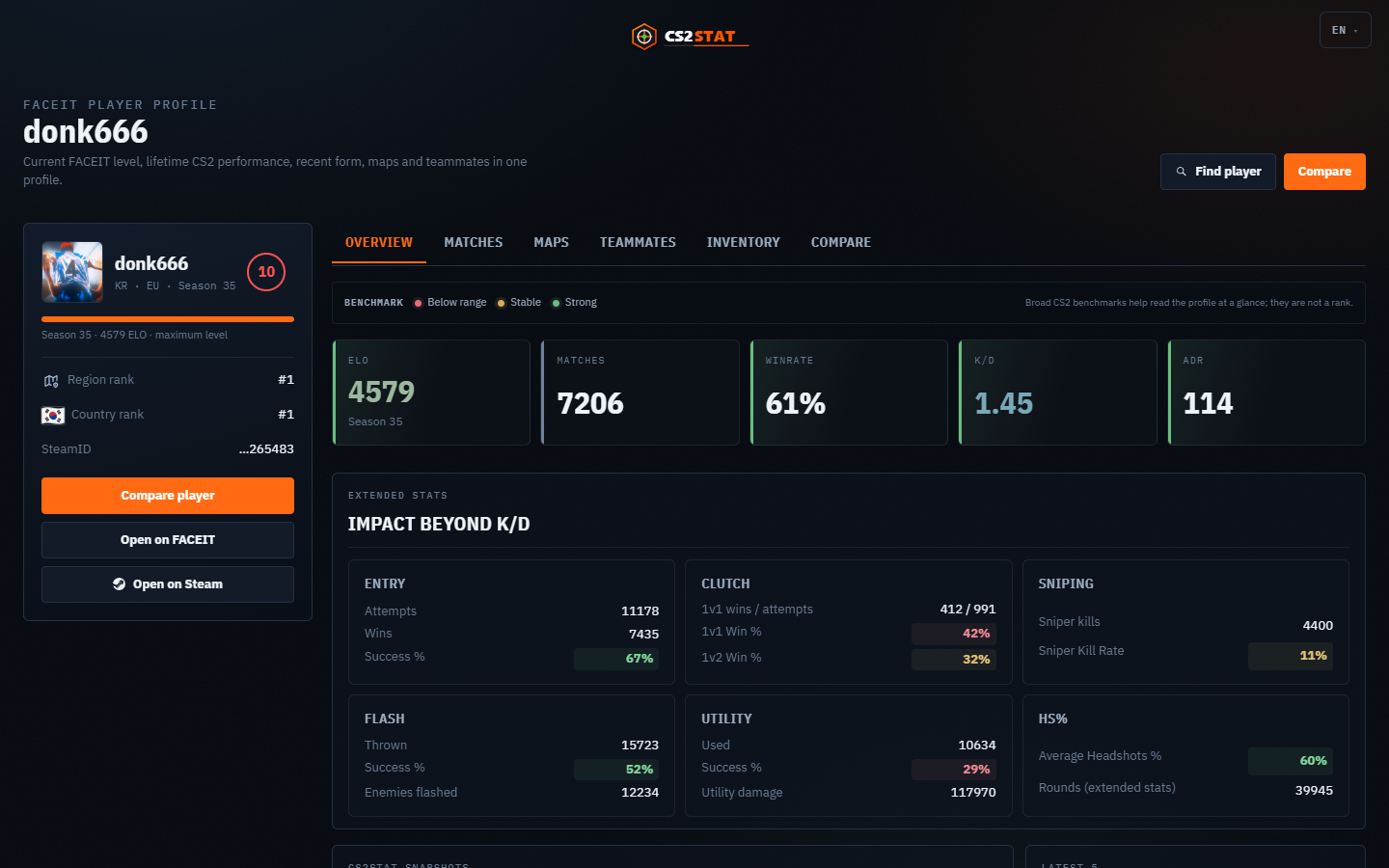The width and height of the screenshot is (1389, 868).
Task: Click the Flash Thrown 15723 value
Action: [640, 746]
